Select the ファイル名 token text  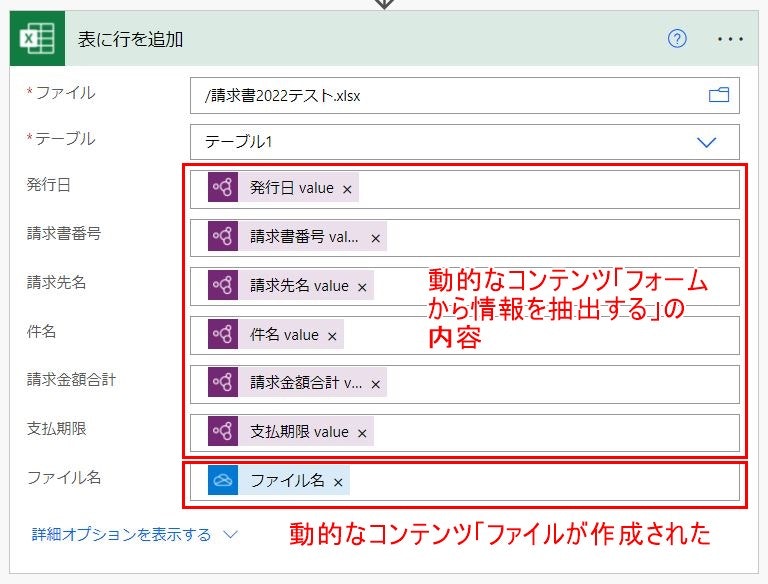pos(287,481)
